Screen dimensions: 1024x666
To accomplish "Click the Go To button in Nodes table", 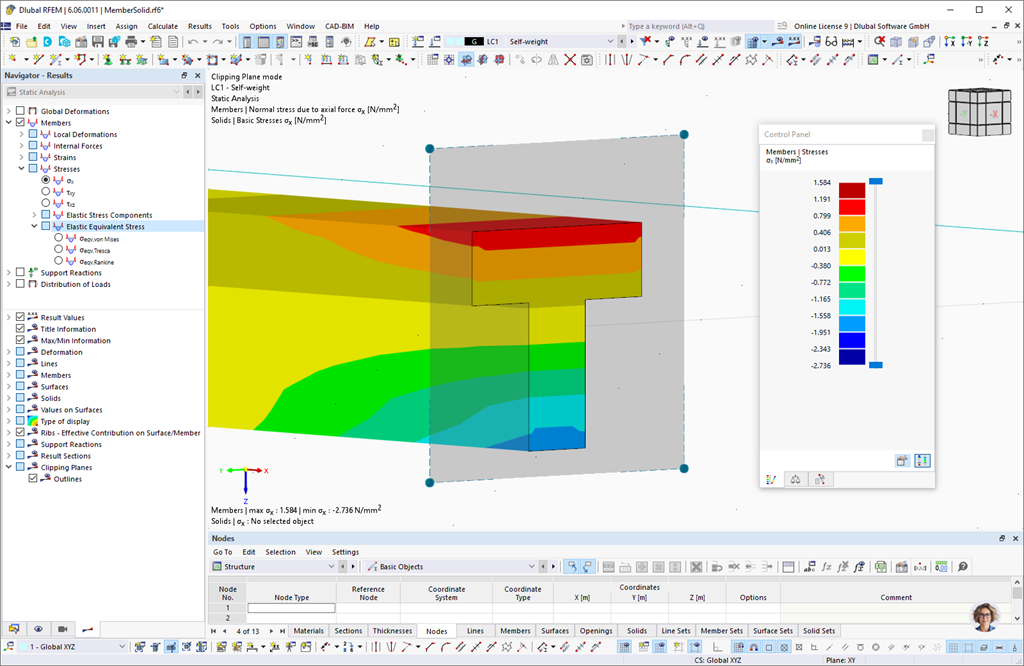I will click(x=222, y=552).
